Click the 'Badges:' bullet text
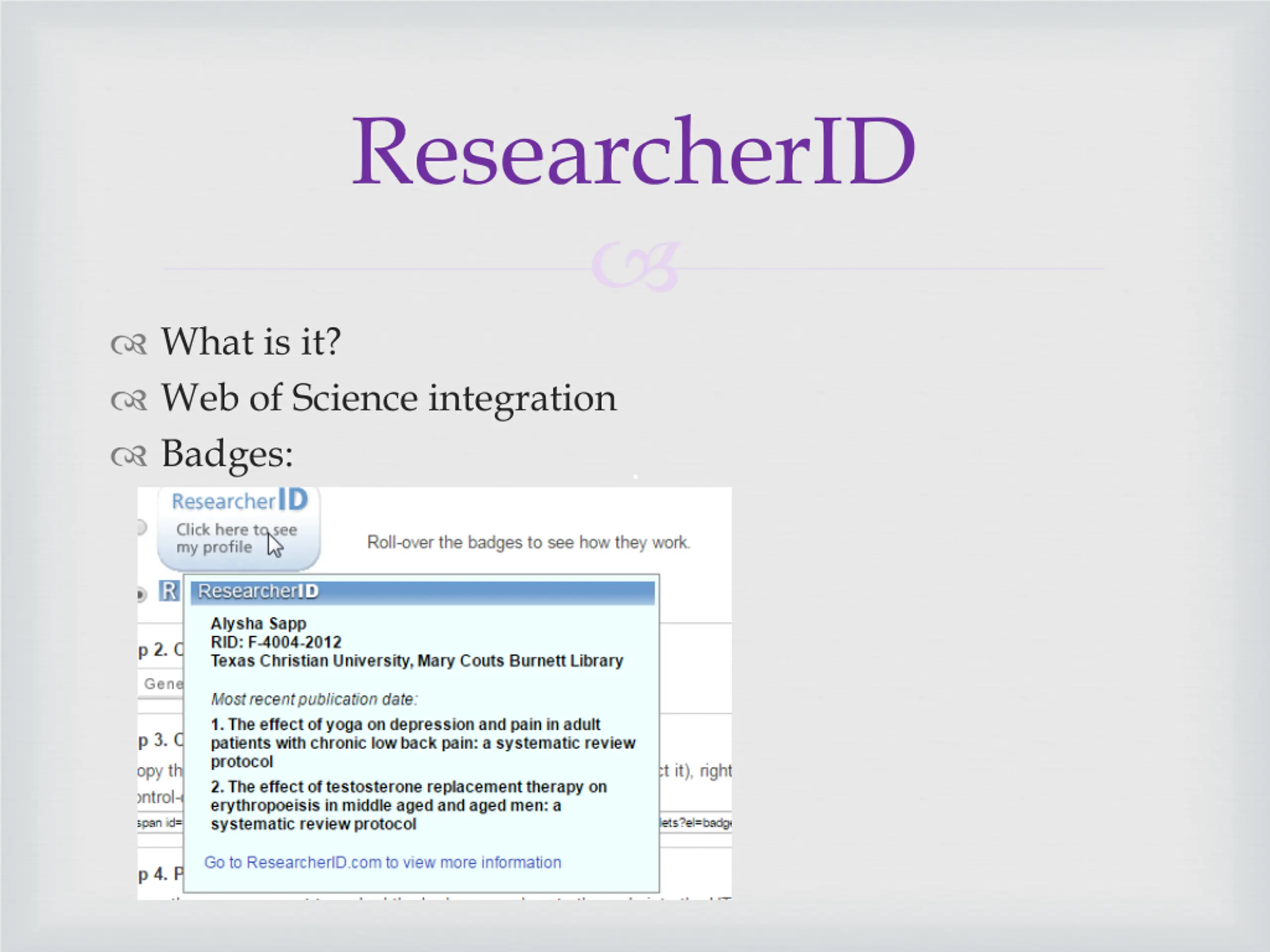Image resolution: width=1270 pixels, height=952 pixels. pyautogui.click(x=227, y=455)
